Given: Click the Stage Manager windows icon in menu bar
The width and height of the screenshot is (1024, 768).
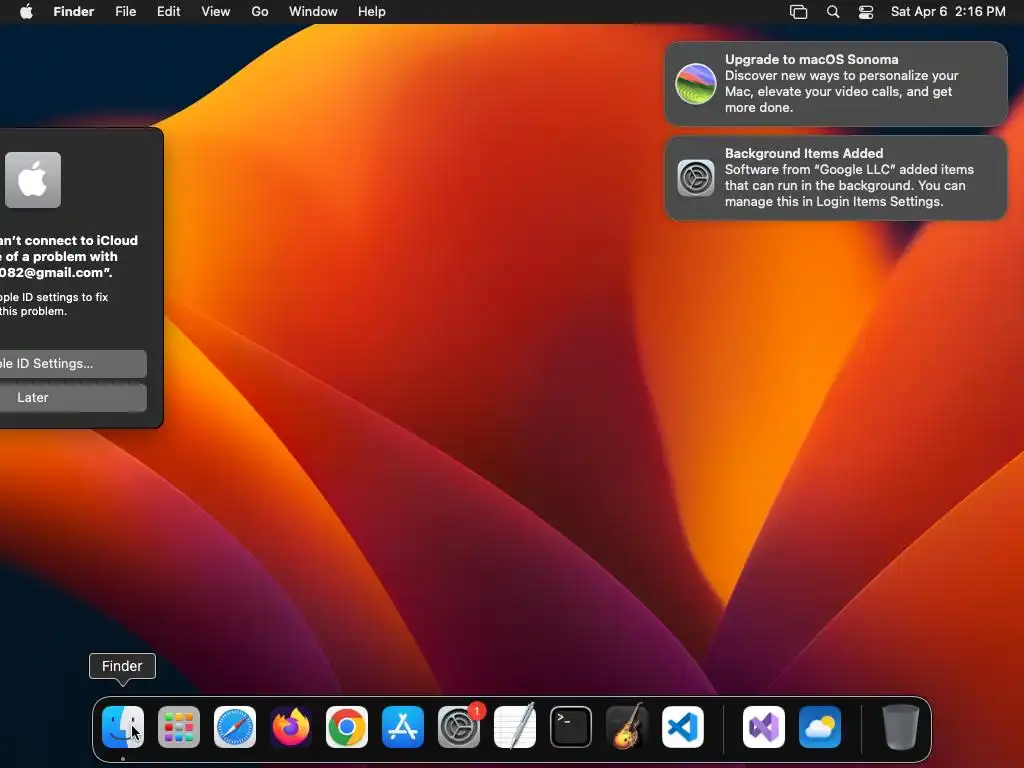Looking at the screenshot, I should [x=799, y=12].
